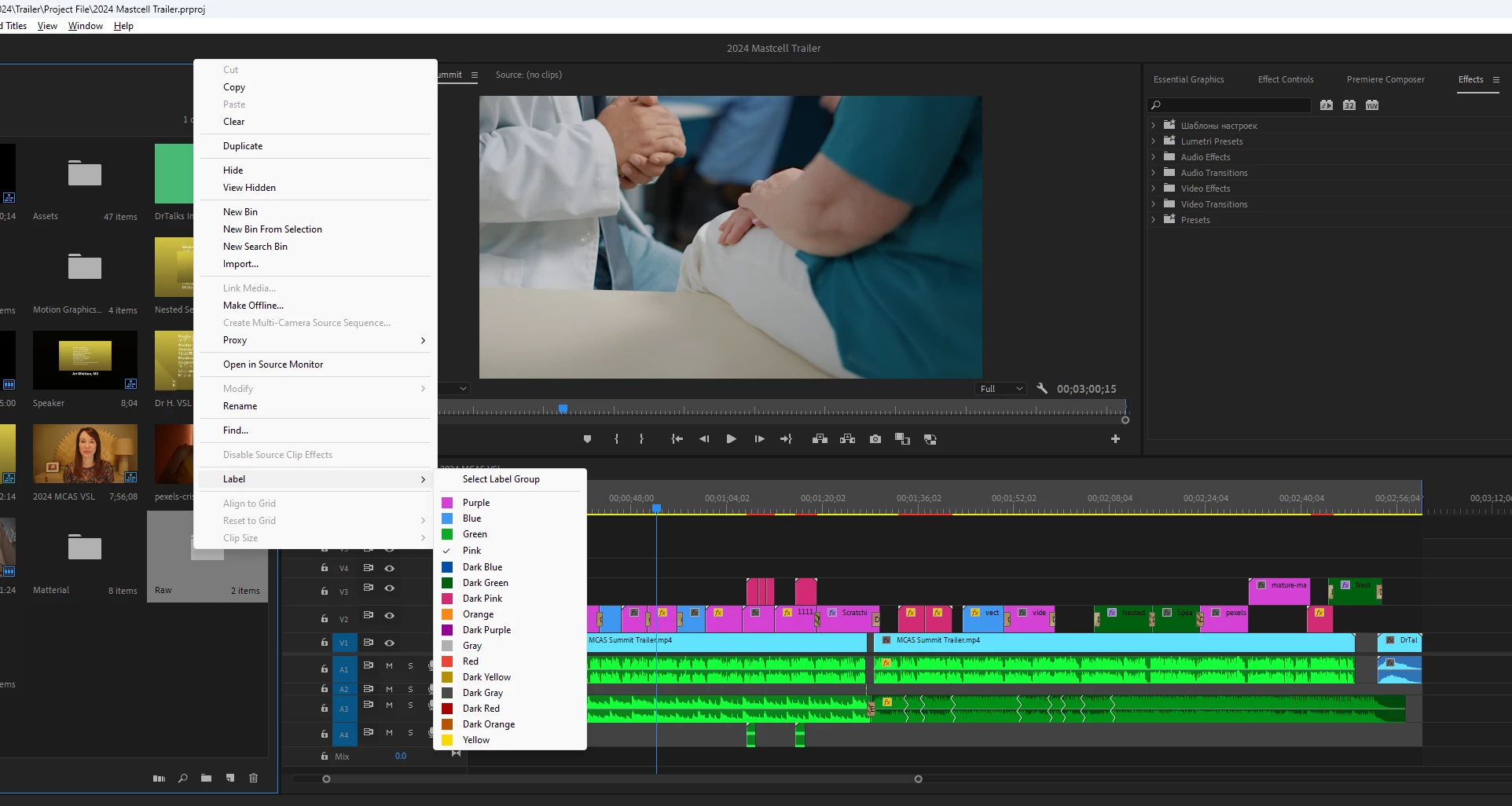Click the project panel search icon
Viewport: 1512px width, 806px height.
point(182,779)
